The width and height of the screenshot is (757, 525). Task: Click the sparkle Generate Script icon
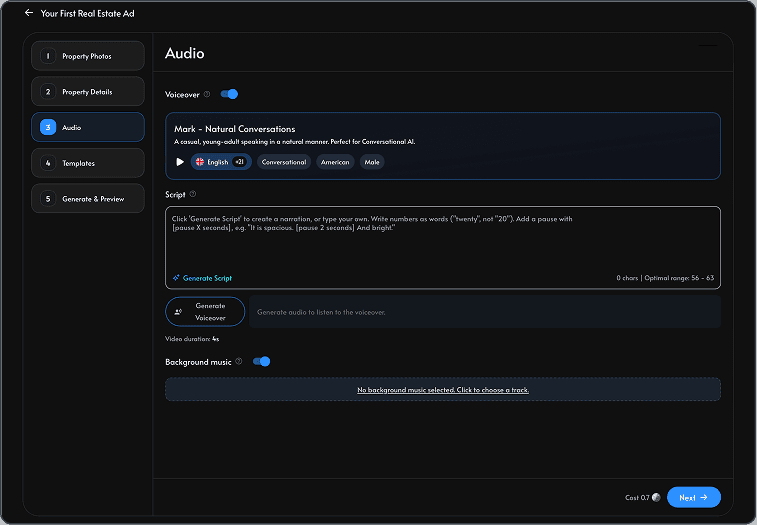pos(176,278)
